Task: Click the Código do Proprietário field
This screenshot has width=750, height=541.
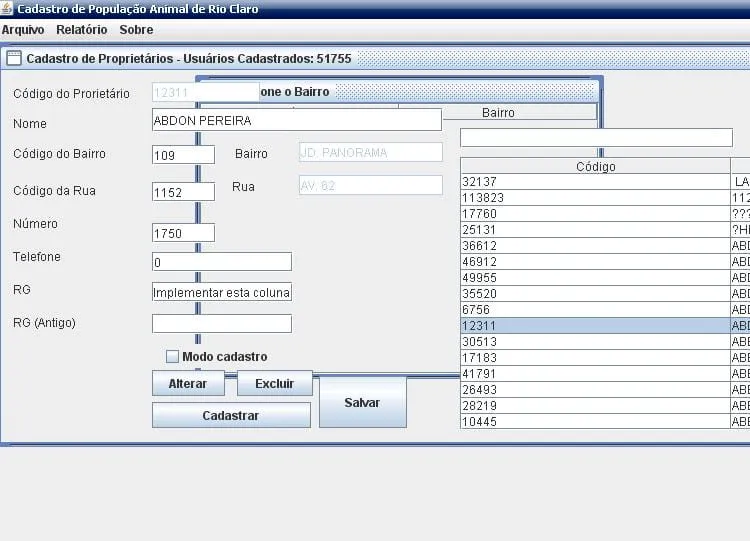Action: (206, 92)
